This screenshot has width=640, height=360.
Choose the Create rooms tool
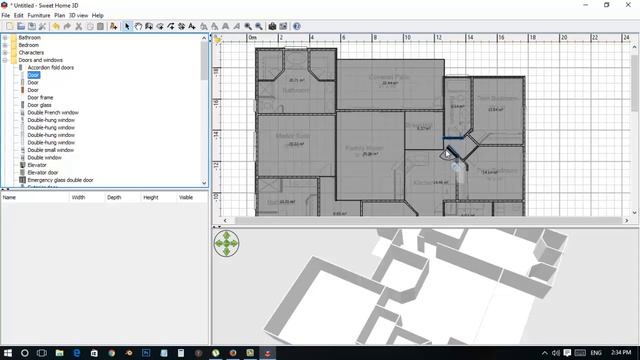pyautogui.click(x=160, y=27)
